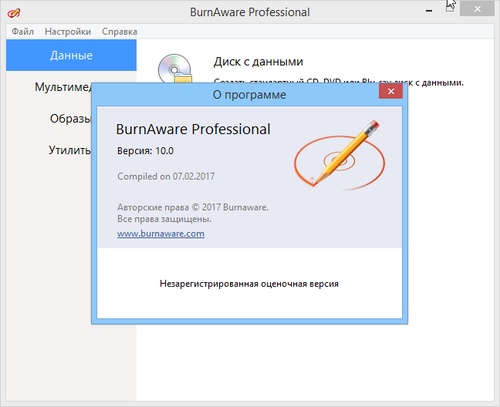Switch to the Мультимедиа category
The image size is (500, 407).
coord(63,87)
